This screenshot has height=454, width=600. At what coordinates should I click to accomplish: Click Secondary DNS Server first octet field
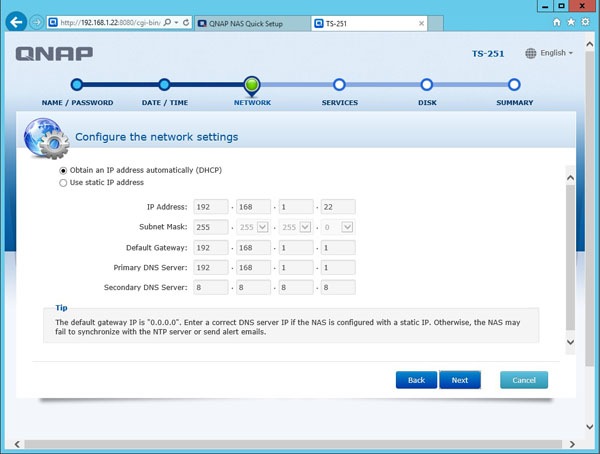[211, 287]
